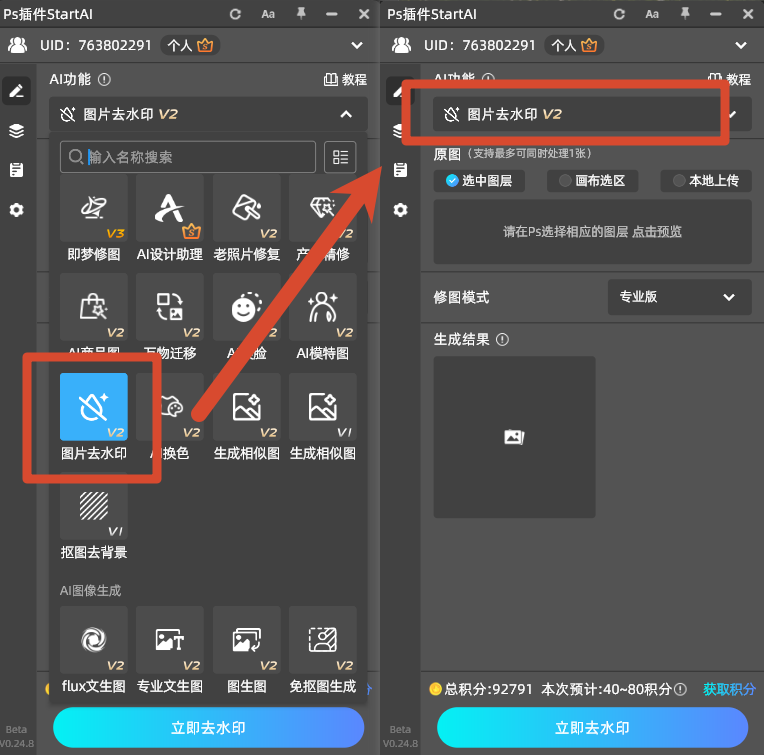Click info icon next to AI功能 in left window
This screenshot has height=755, width=764.
[104, 79]
